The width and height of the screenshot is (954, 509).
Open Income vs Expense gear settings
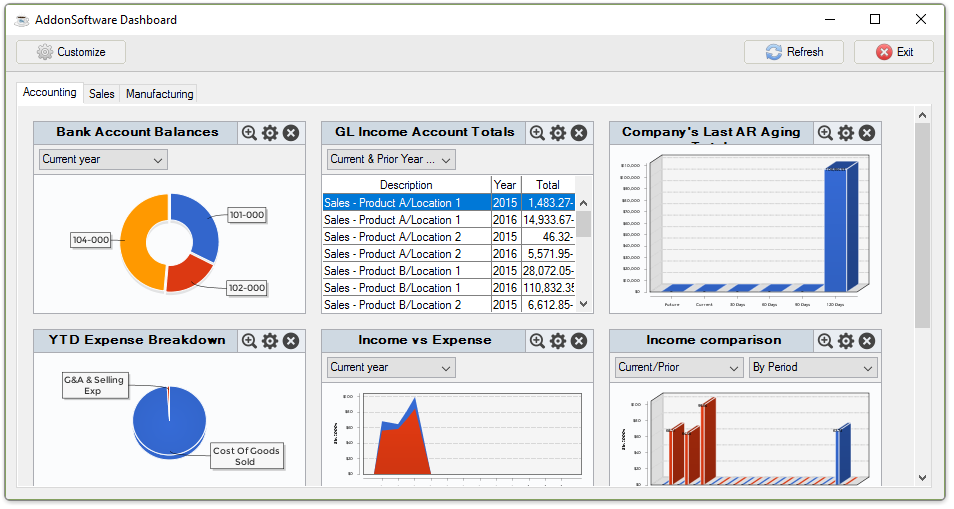pyautogui.click(x=558, y=341)
